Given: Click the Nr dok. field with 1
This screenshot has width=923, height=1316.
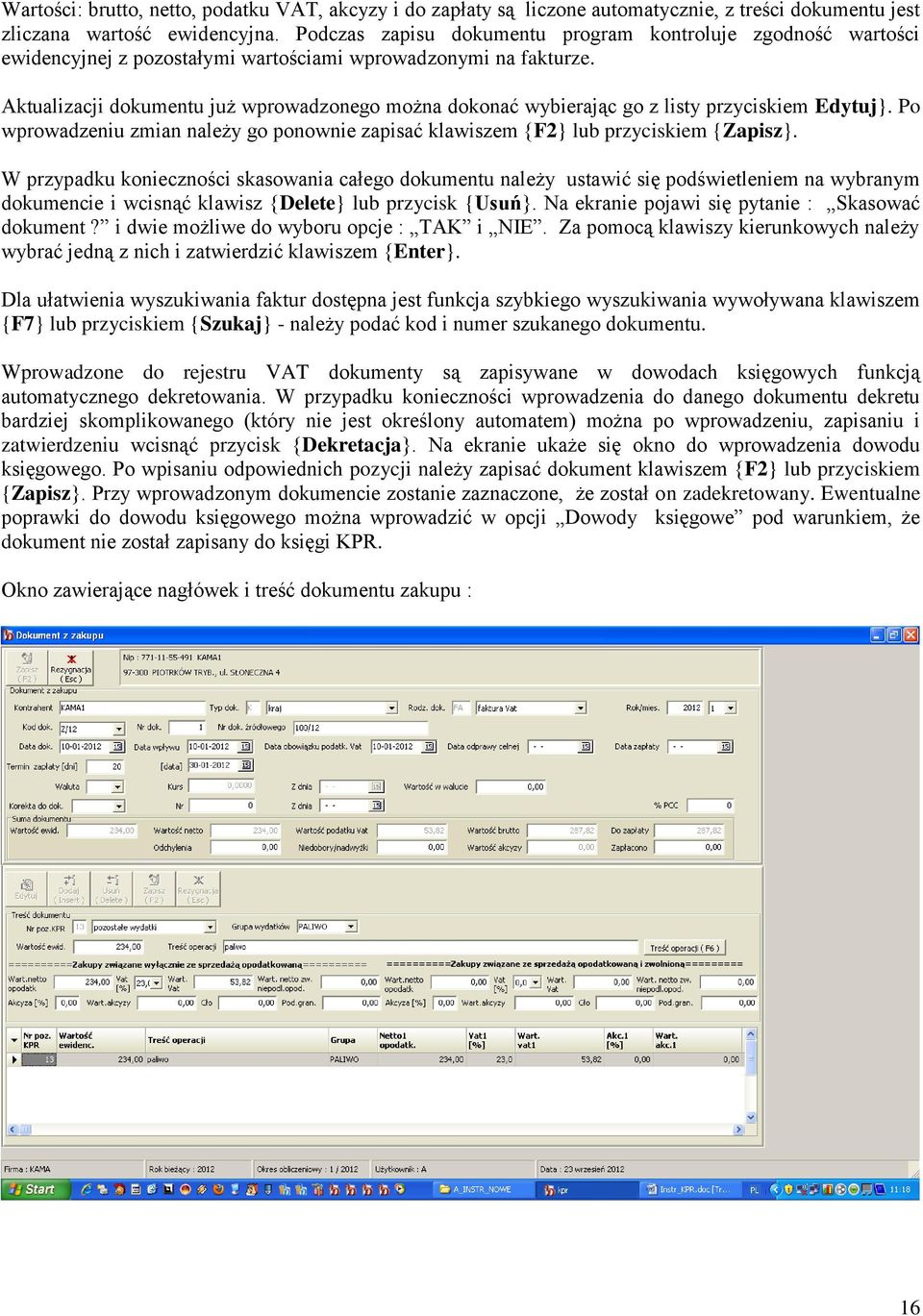Looking at the screenshot, I should coord(186,728).
